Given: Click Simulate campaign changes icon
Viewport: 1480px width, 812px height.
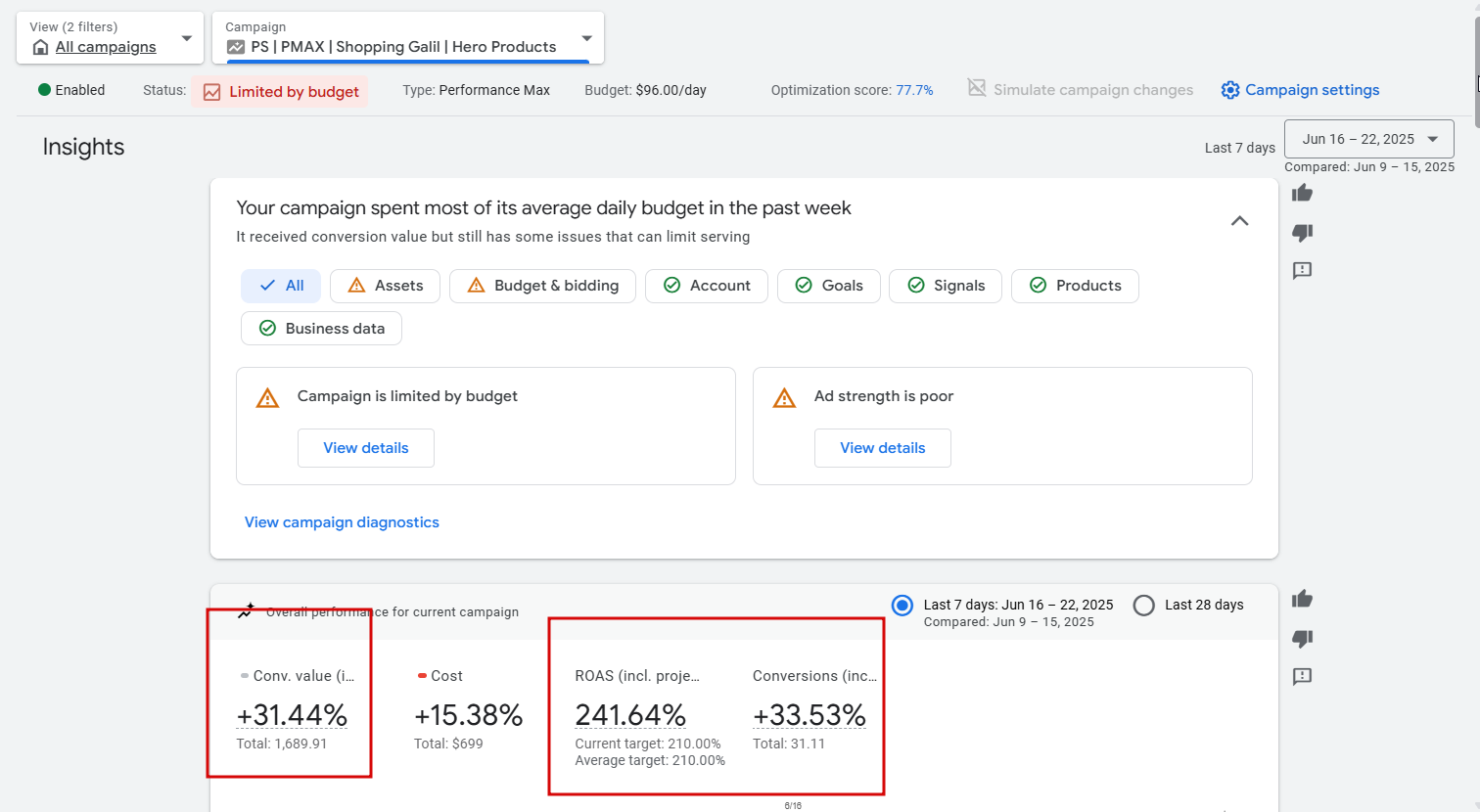Looking at the screenshot, I should (977, 88).
